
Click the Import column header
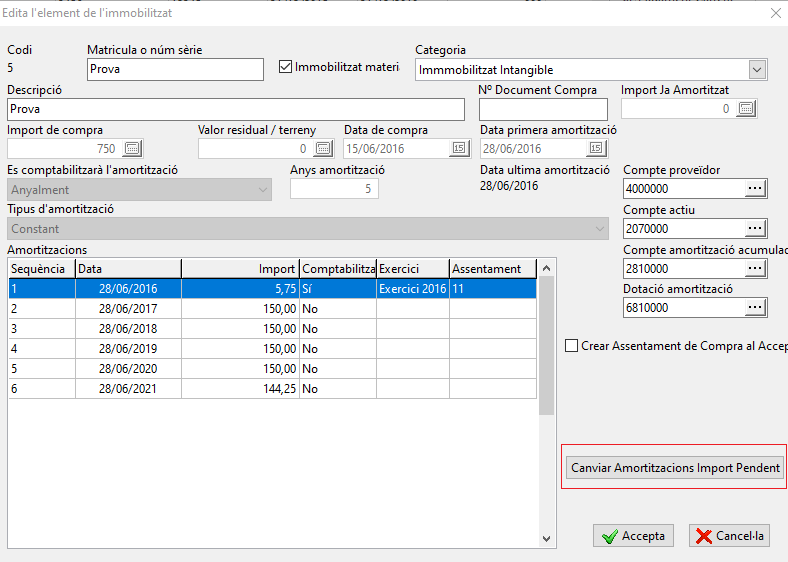pos(240,269)
